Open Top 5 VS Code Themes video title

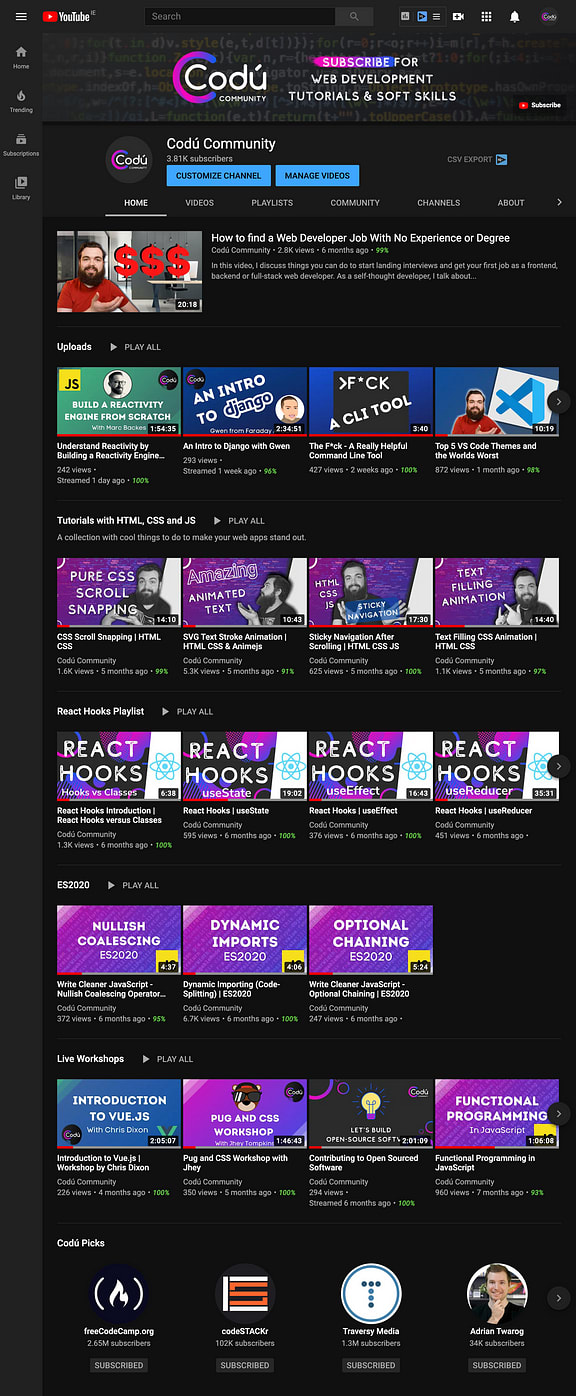pos(486,451)
